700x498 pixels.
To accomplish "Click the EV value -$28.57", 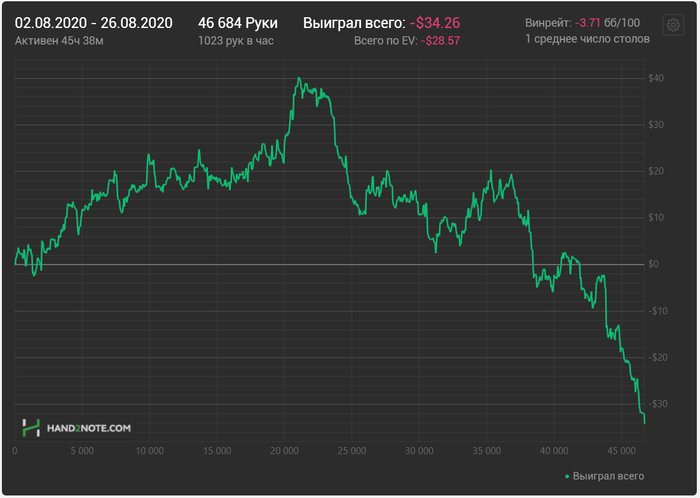I will click(x=441, y=41).
